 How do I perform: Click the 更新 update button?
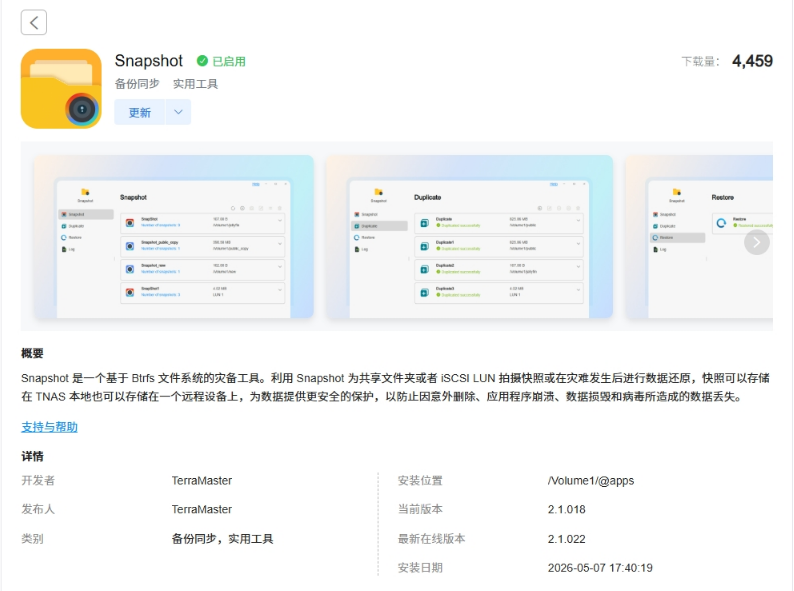[140, 112]
